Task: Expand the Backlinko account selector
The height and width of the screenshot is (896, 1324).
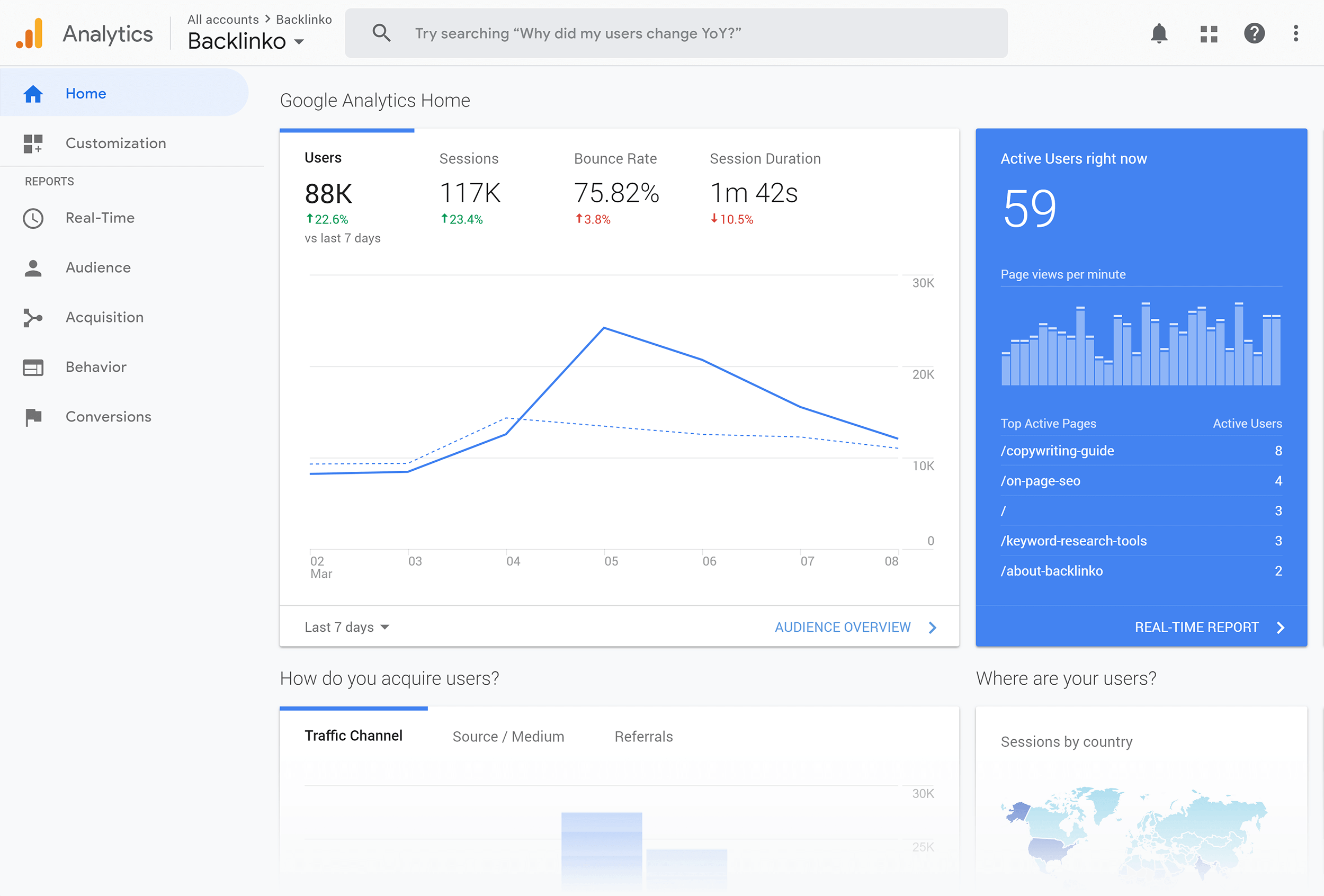Action: [246, 41]
